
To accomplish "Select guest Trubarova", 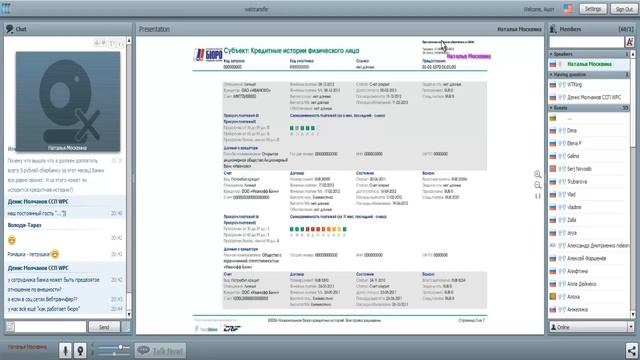I will 589,182.
